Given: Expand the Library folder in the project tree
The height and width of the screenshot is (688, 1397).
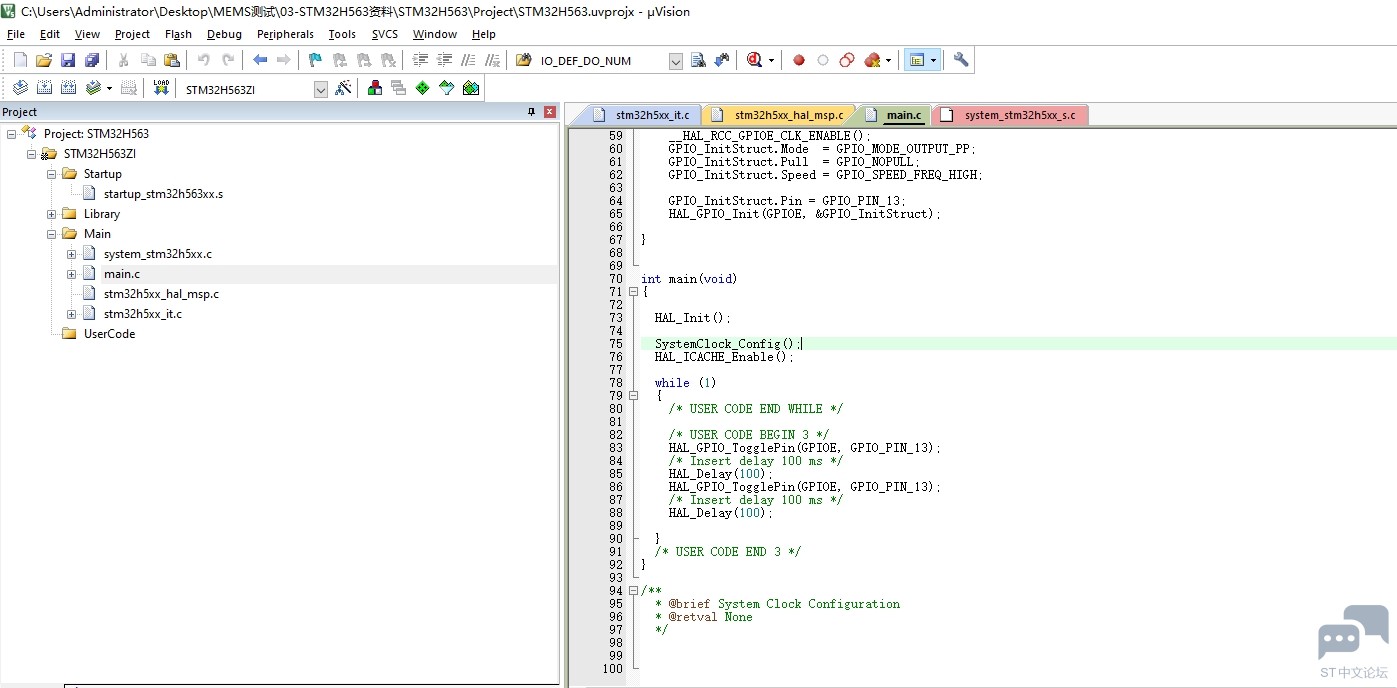Looking at the screenshot, I should pyautogui.click(x=51, y=214).
